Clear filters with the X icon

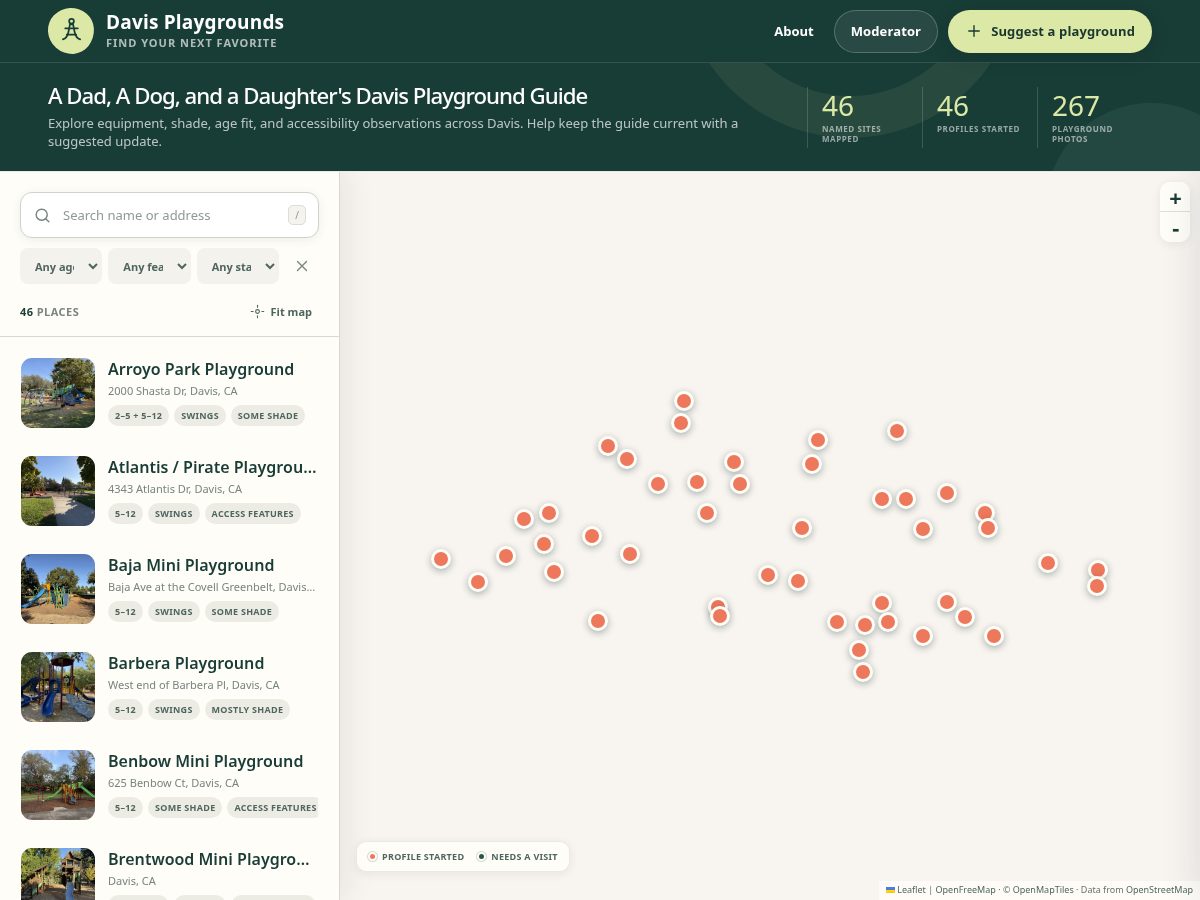point(302,266)
